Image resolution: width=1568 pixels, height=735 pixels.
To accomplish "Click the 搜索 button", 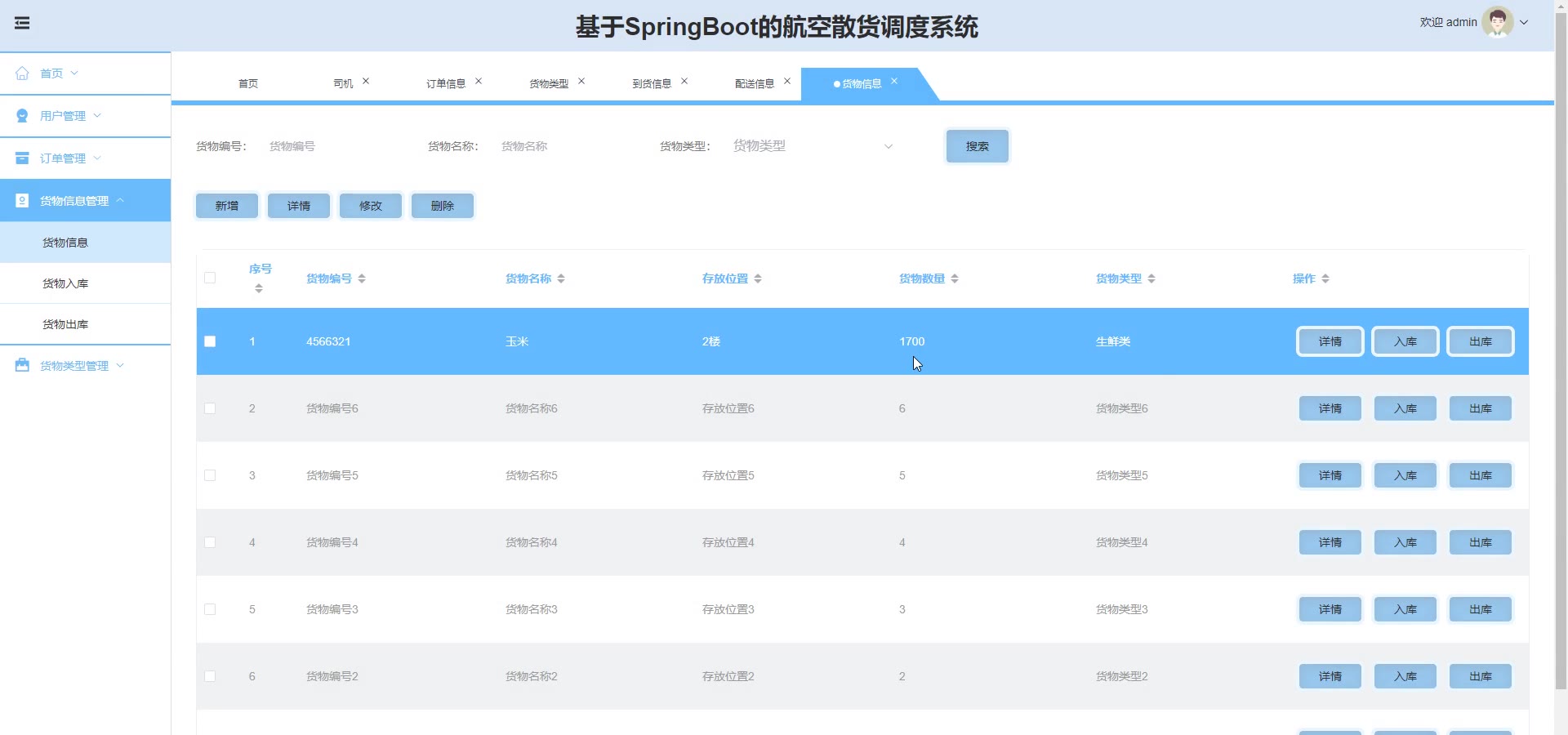I will pyautogui.click(x=978, y=146).
